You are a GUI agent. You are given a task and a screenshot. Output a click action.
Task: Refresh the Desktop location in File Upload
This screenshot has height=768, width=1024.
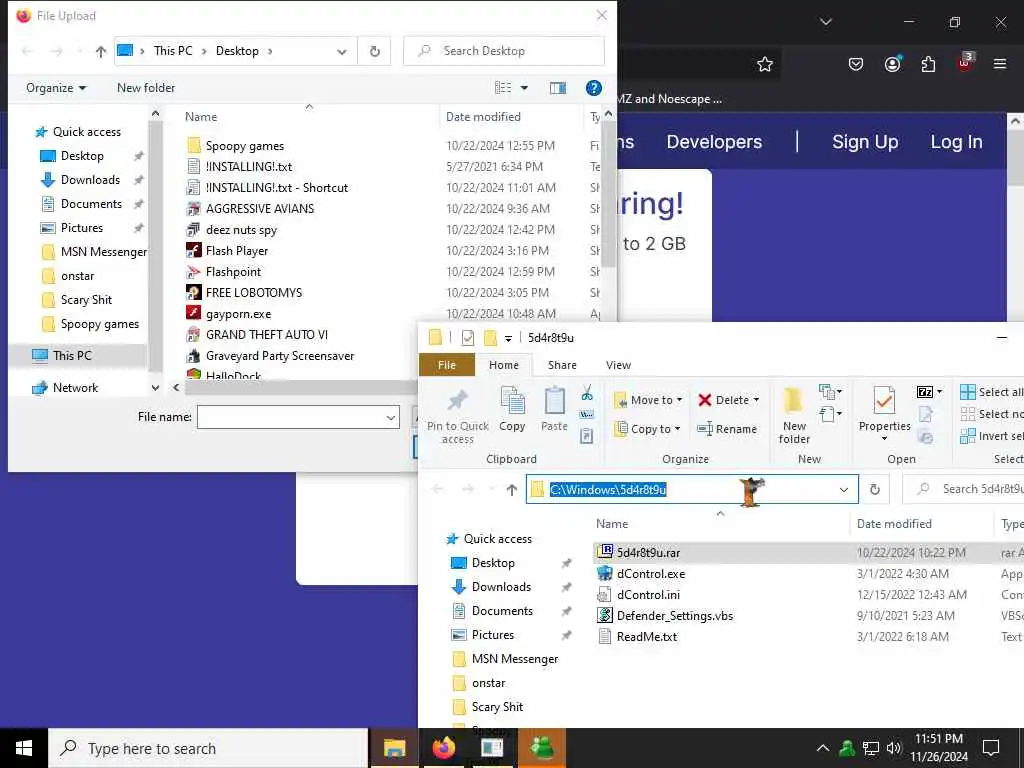pos(375,51)
